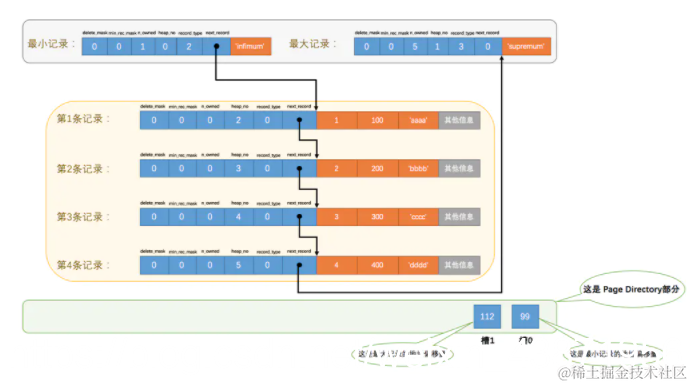Click heap_no value 4 in 第3条记录 row
The image size is (692, 386).
pos(238,217)
